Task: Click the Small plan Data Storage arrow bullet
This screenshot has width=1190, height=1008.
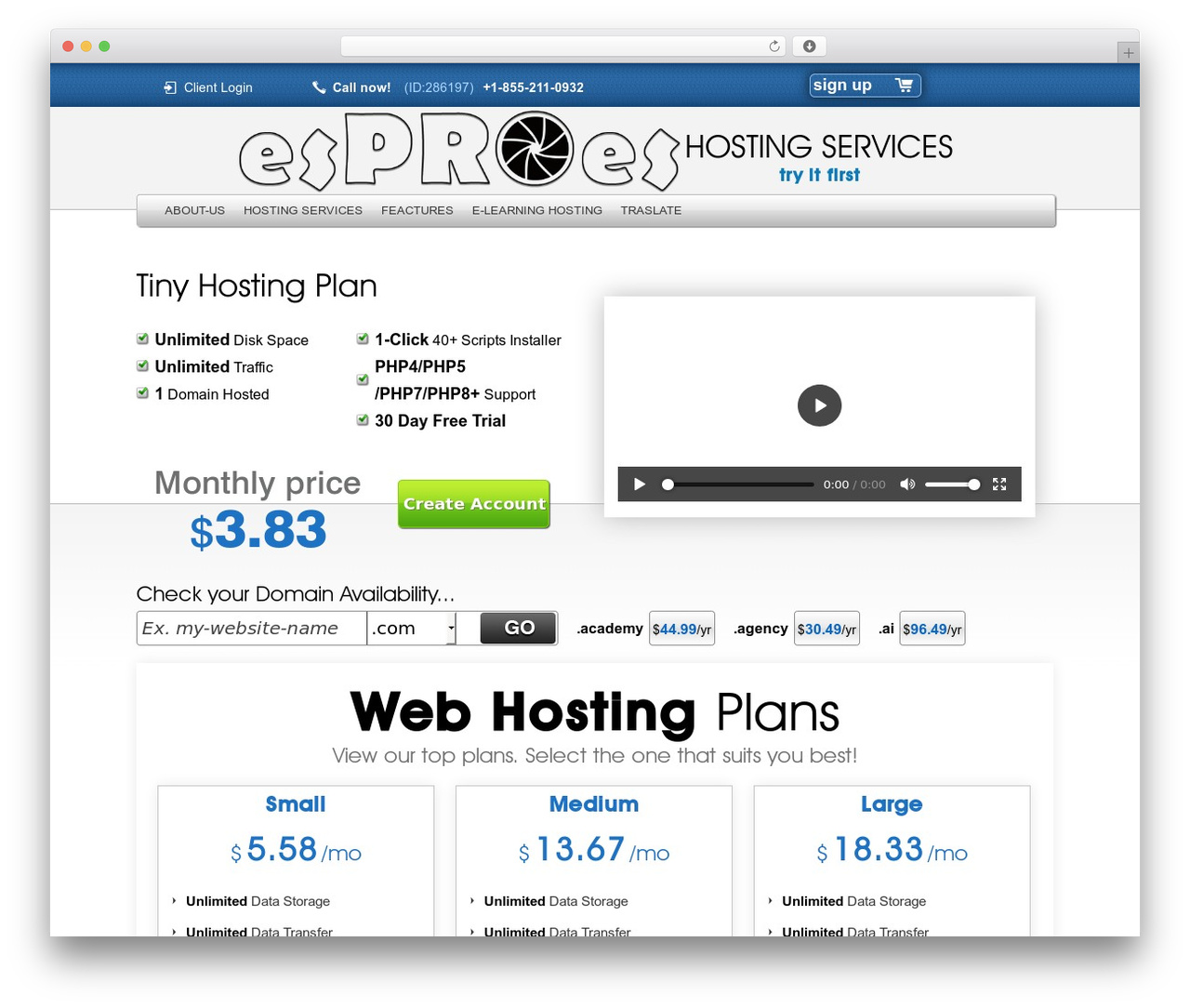Action: 174,901
